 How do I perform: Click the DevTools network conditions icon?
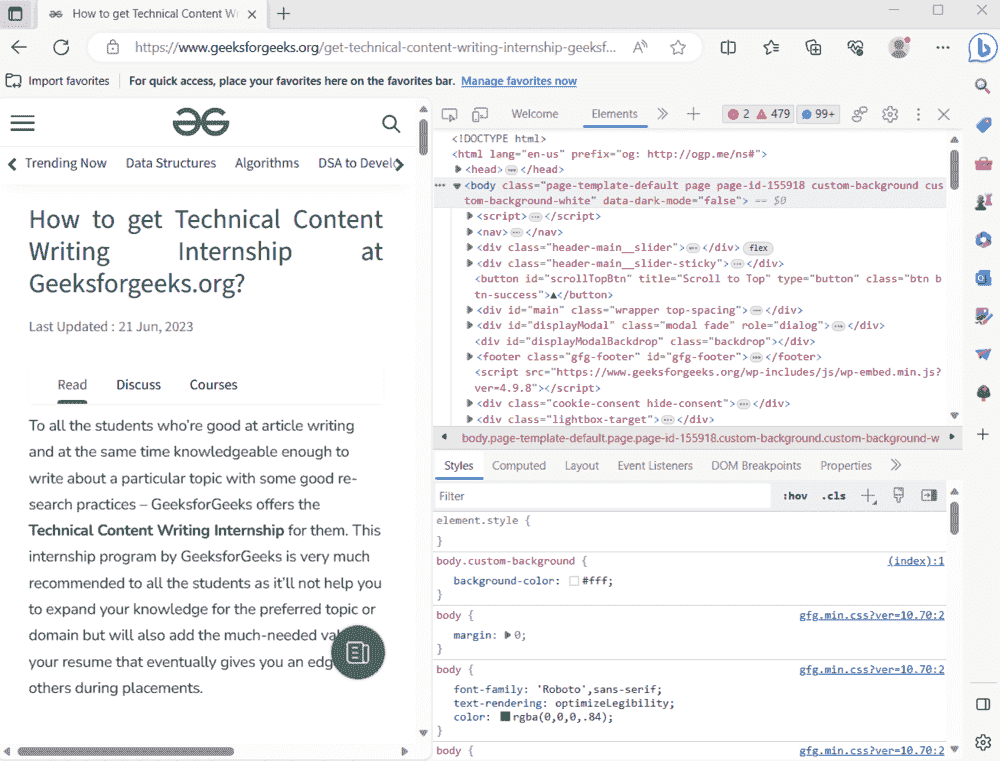(860, 114)
